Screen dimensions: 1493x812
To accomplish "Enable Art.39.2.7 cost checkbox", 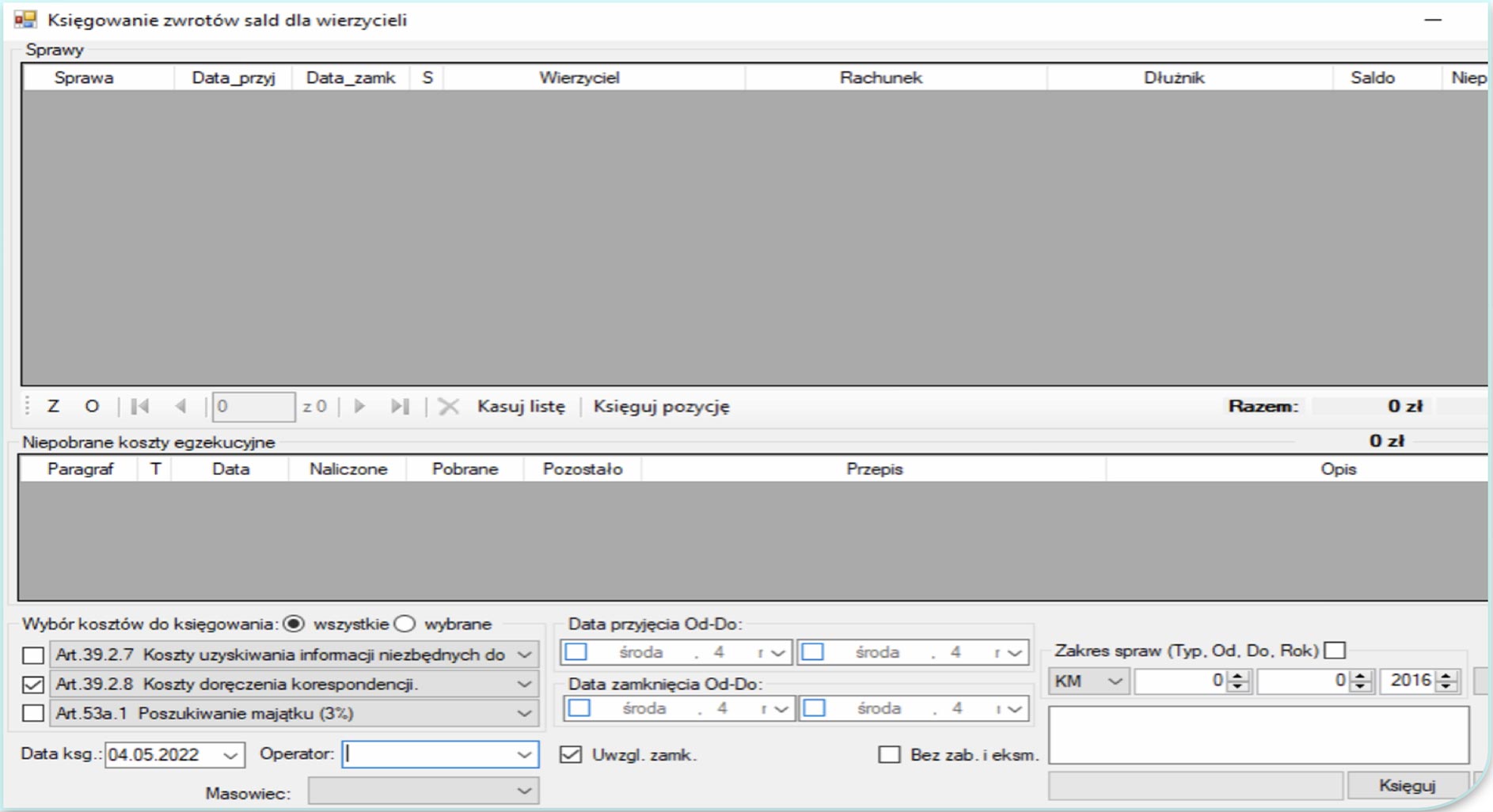I will coord(33,655).
